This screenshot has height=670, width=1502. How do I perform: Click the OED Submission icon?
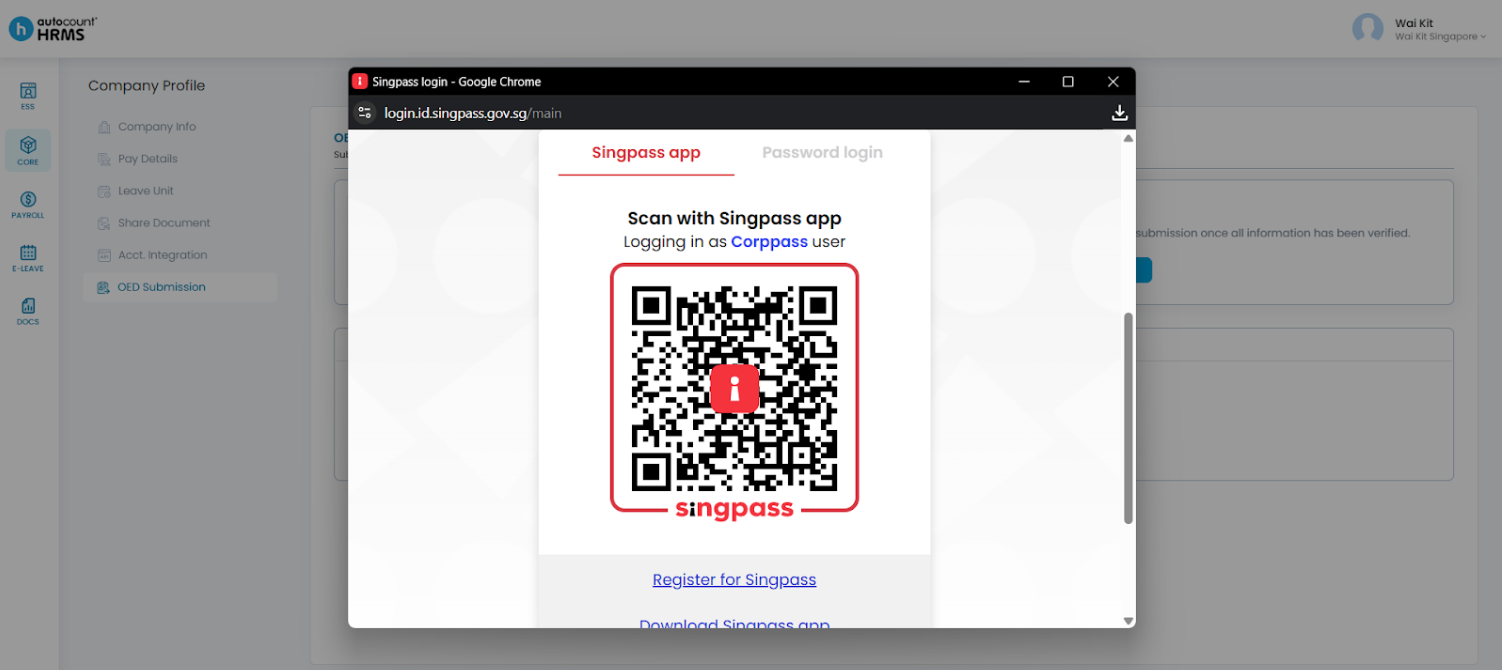point(104,287)
